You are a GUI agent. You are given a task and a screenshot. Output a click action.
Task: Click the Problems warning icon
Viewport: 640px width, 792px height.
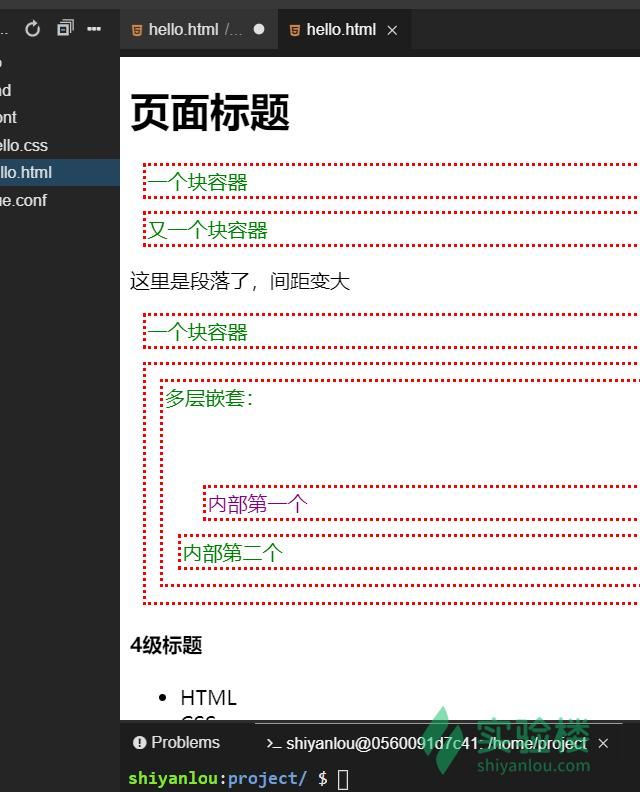(x=139, y=742)
